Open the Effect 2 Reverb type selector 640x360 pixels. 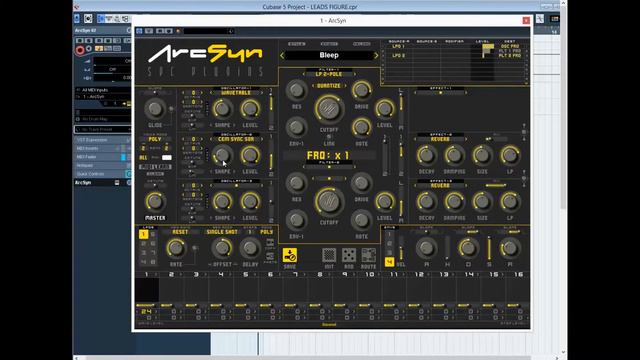pyautogui.click(x=440, y=140)
